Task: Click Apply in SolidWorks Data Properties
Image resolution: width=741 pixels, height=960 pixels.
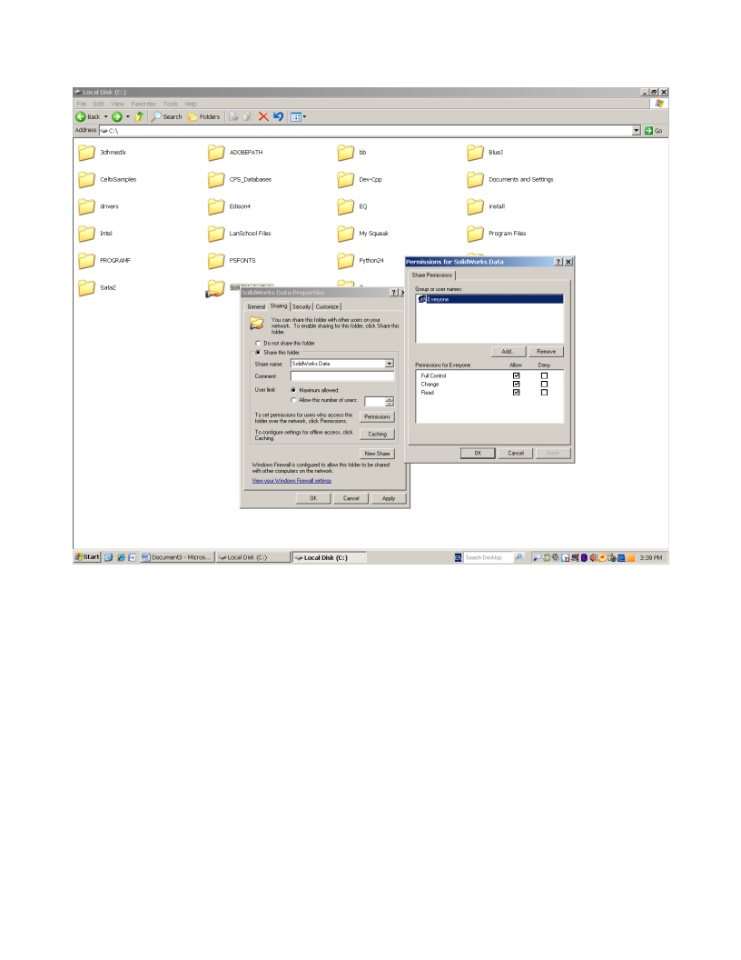Action: [388, 498]
